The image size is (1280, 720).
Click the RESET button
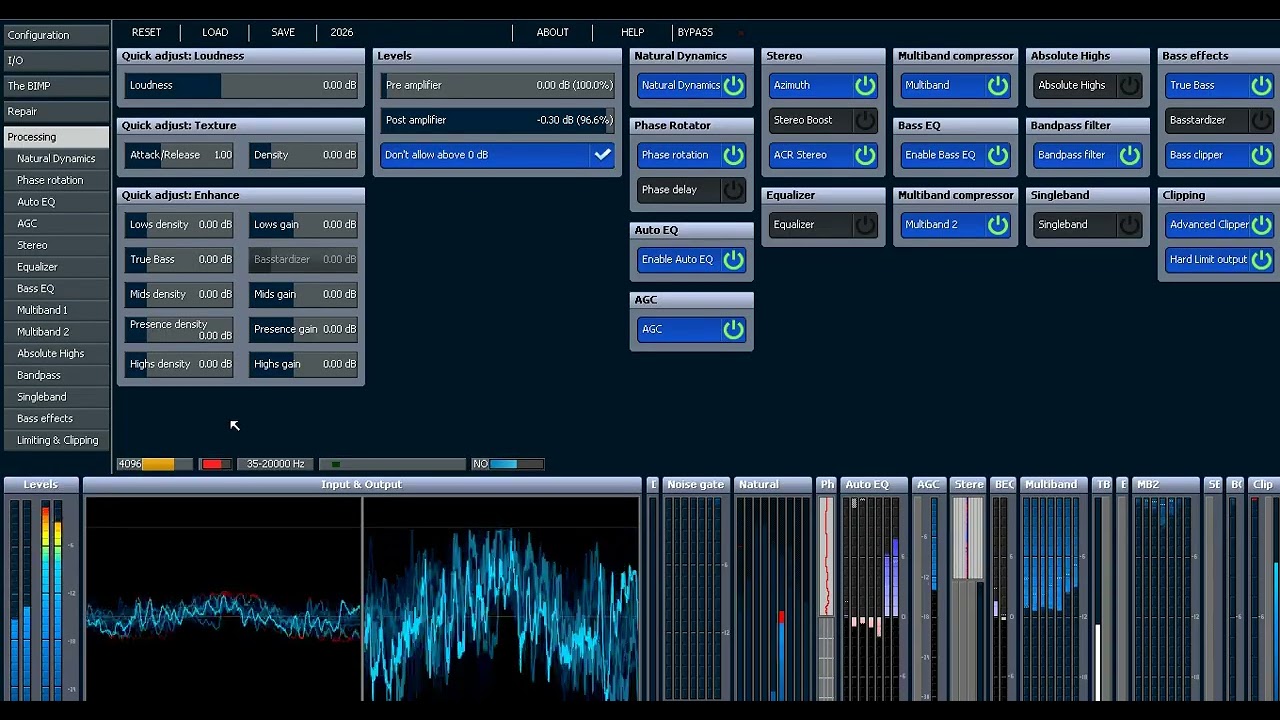click(146, 32)
